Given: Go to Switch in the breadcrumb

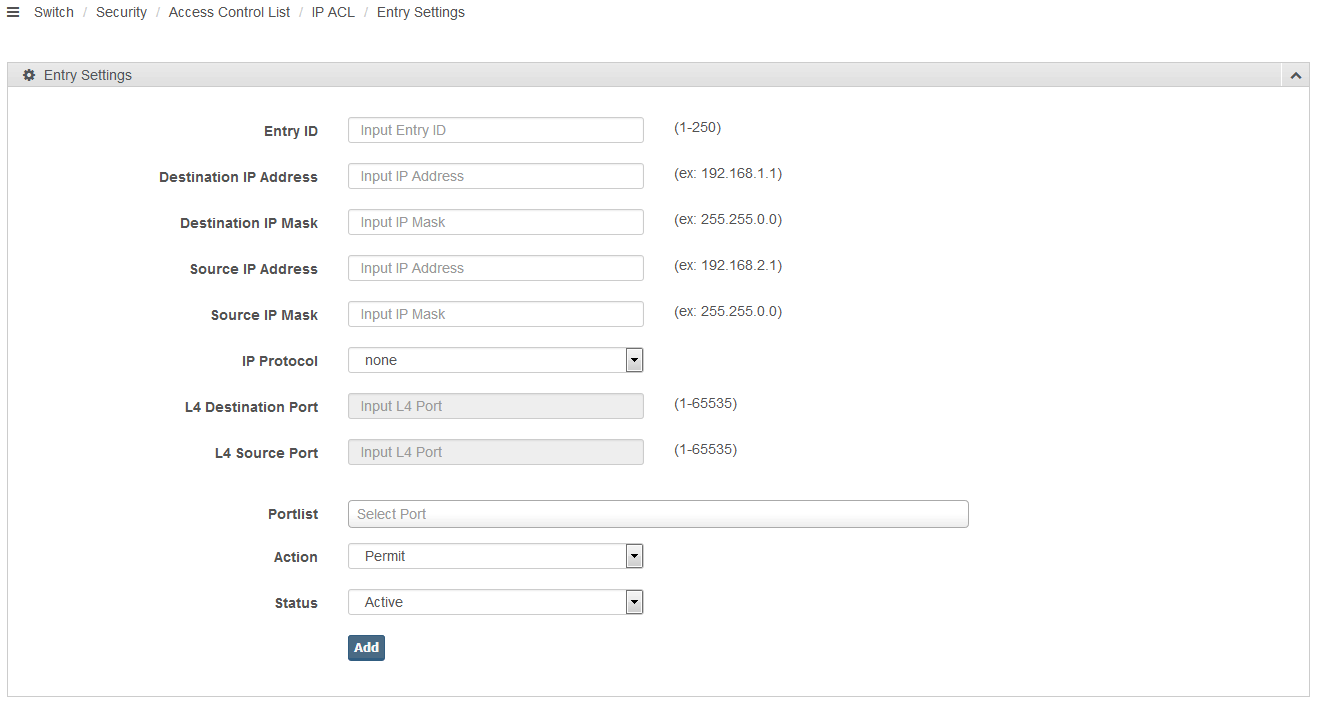Looking at the screenshot, I should point(54,12).
